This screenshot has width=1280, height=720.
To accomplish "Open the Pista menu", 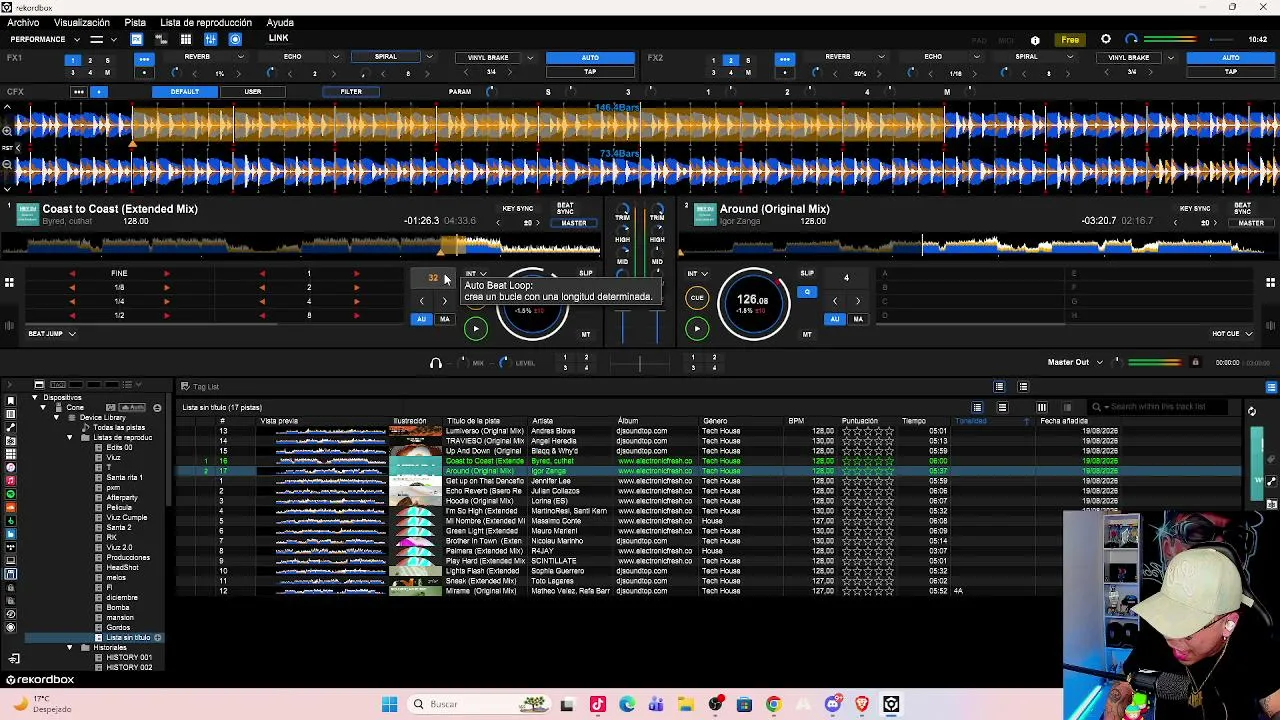I will click(x=135, y=22).
